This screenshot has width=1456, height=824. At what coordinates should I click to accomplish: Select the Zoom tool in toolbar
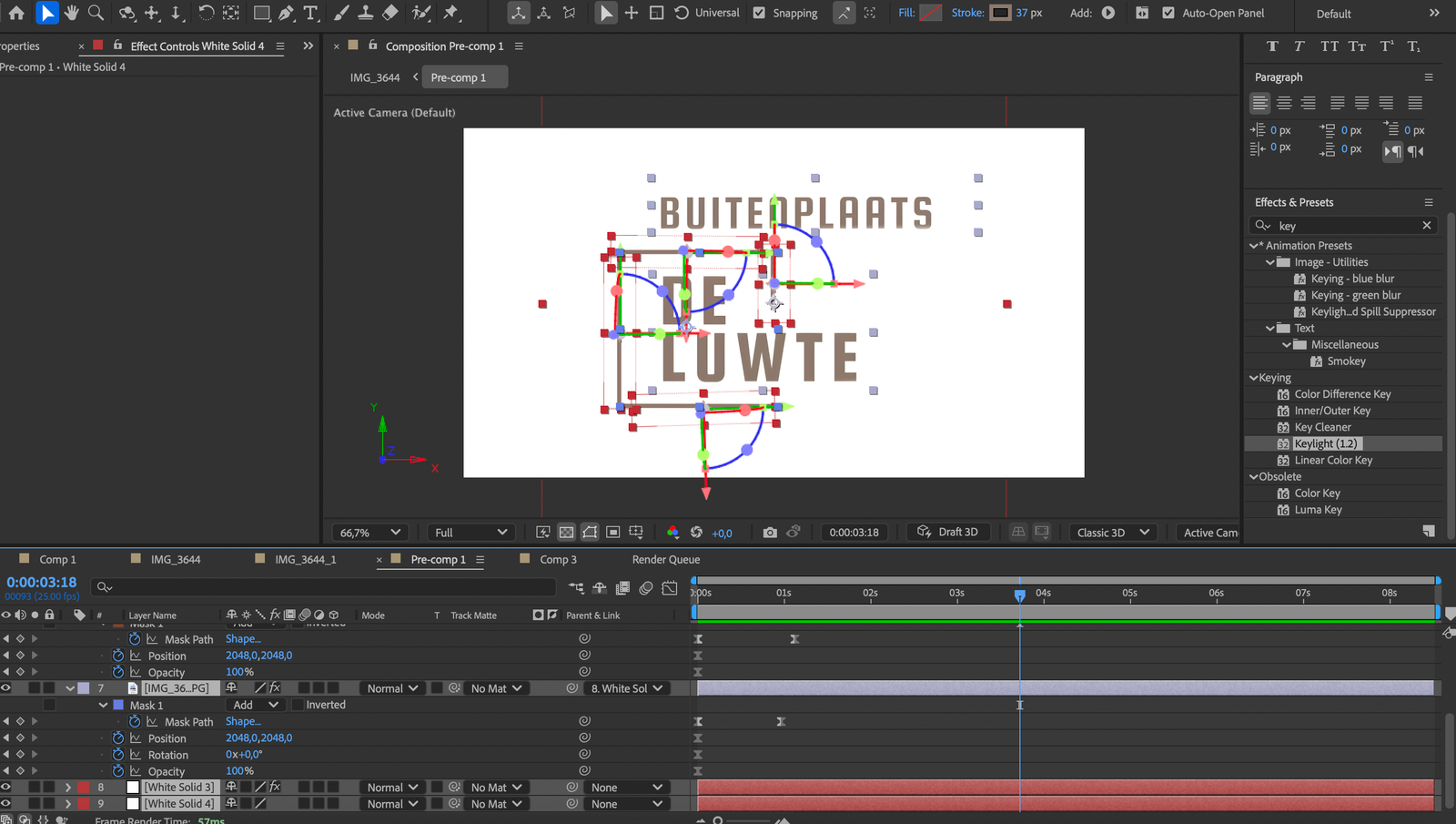point(96,13)
